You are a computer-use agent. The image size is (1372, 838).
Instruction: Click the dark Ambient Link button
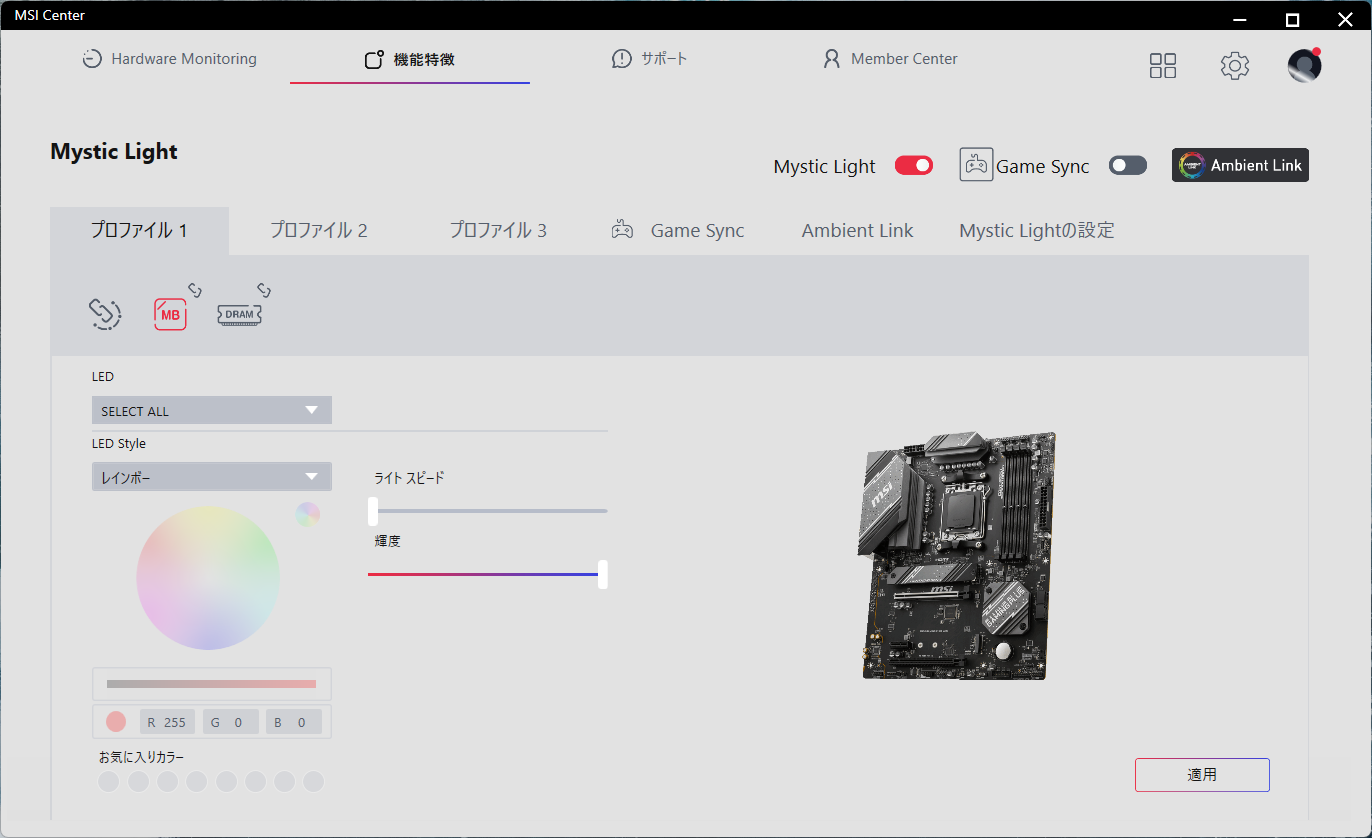[1240, 165]
